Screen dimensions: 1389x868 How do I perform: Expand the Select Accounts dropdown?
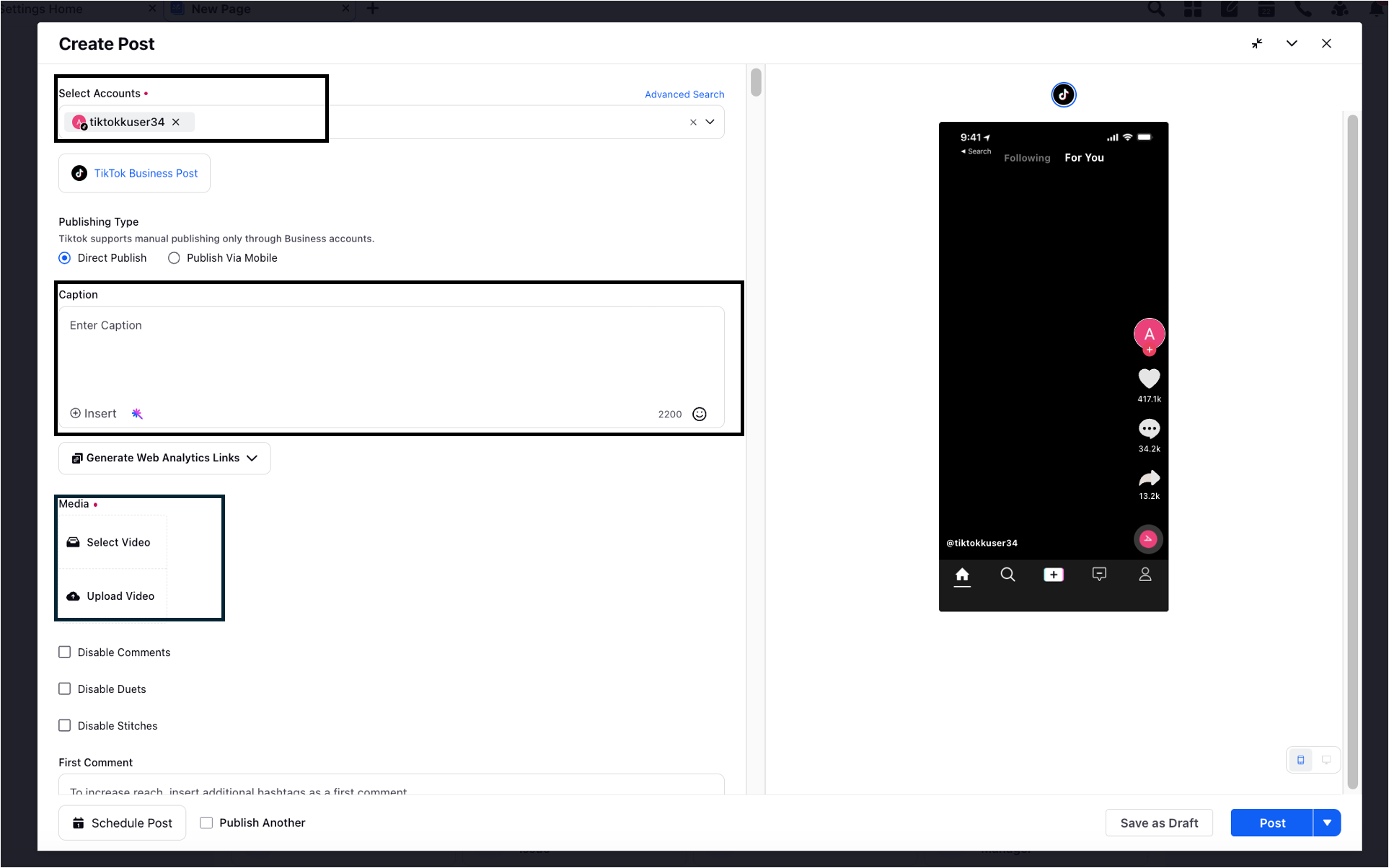(710, 122)
